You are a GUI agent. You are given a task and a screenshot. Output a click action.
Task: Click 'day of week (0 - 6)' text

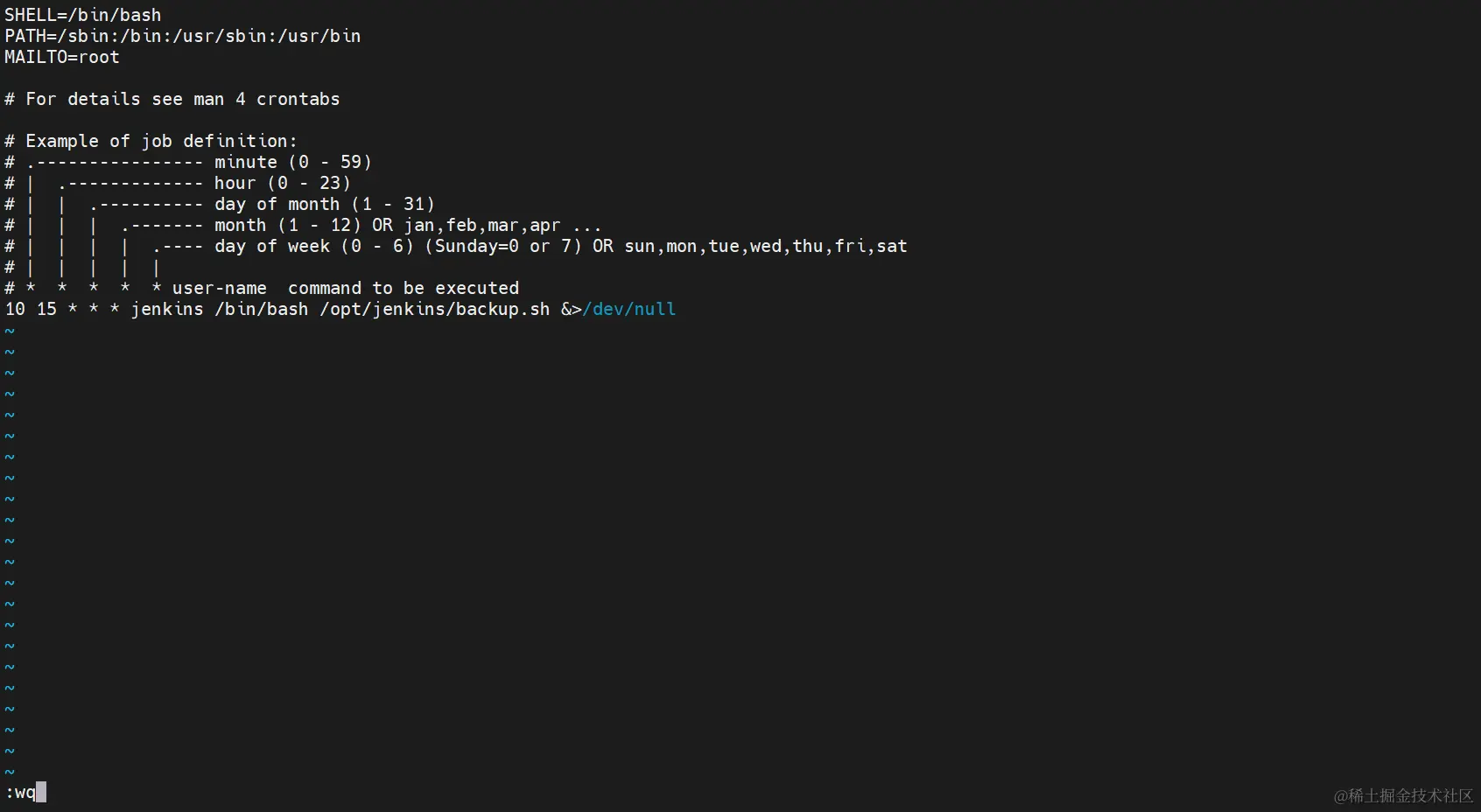tap(314, 246)
